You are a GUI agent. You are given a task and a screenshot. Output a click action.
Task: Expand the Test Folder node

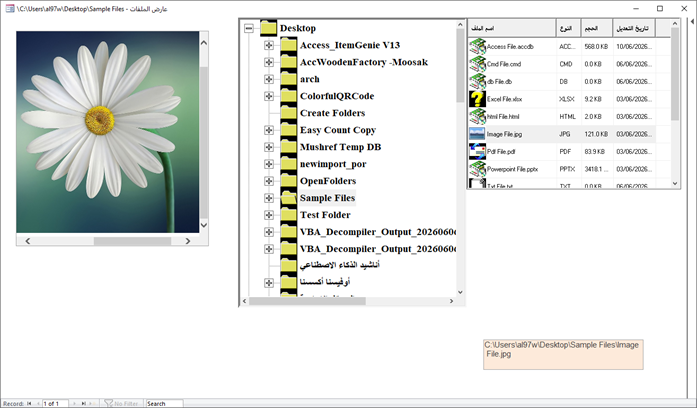tap(268, 215)
